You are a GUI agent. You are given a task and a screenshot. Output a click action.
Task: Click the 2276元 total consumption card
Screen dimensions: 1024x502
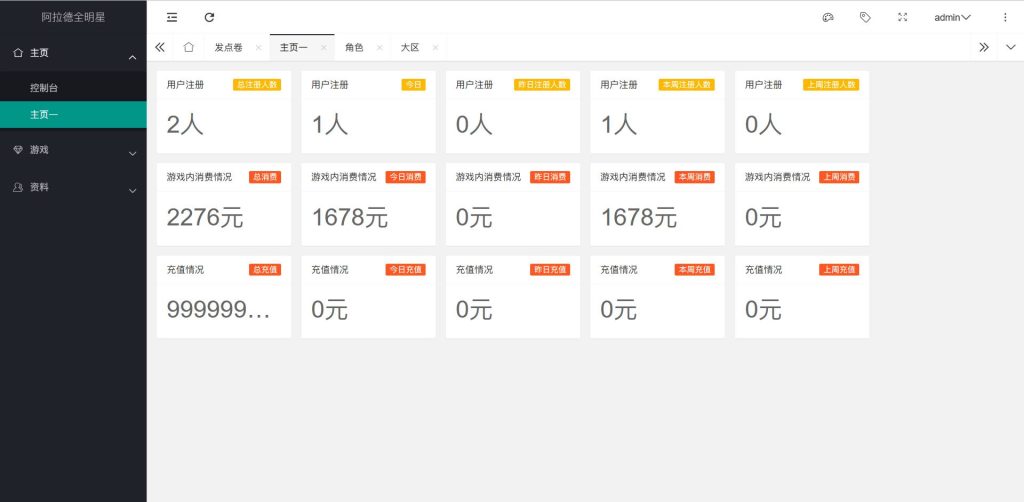(223, 205)
